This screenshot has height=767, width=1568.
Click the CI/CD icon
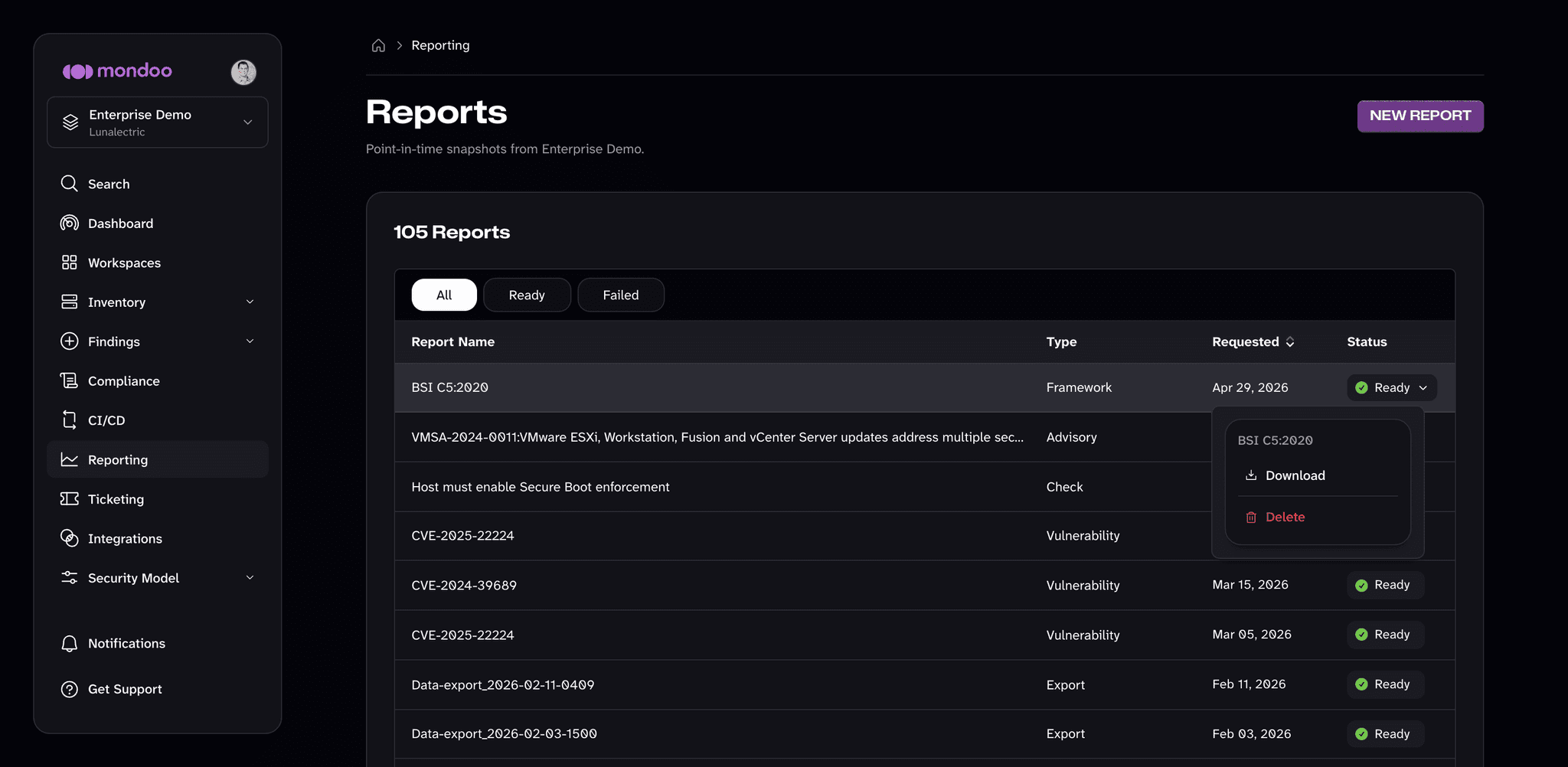[x=70, y=420]
